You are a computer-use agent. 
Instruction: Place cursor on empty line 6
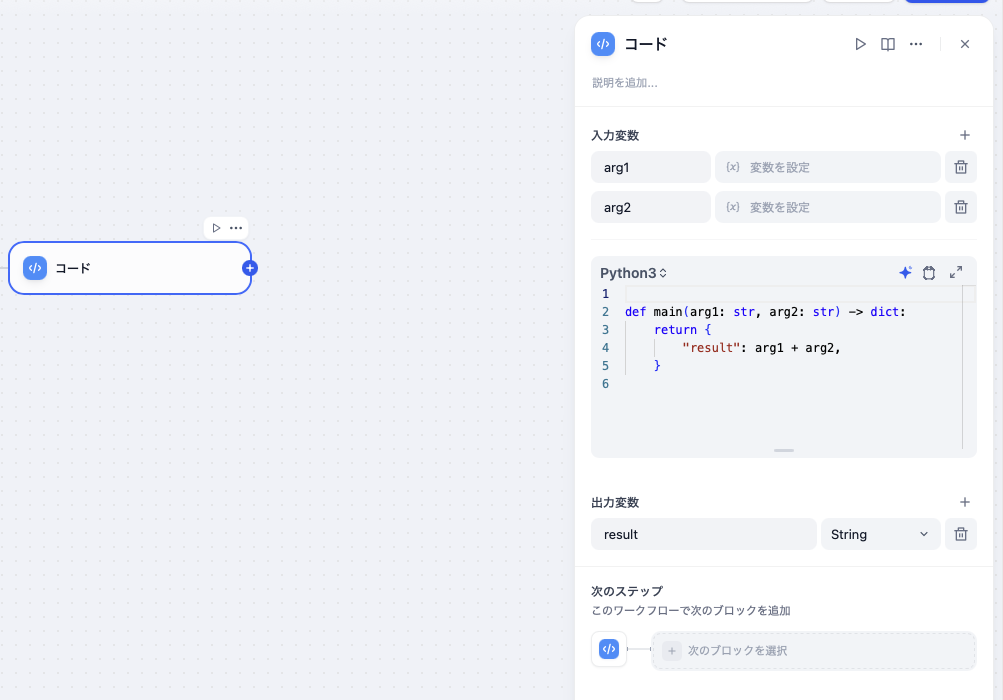(x=793, y=383)
